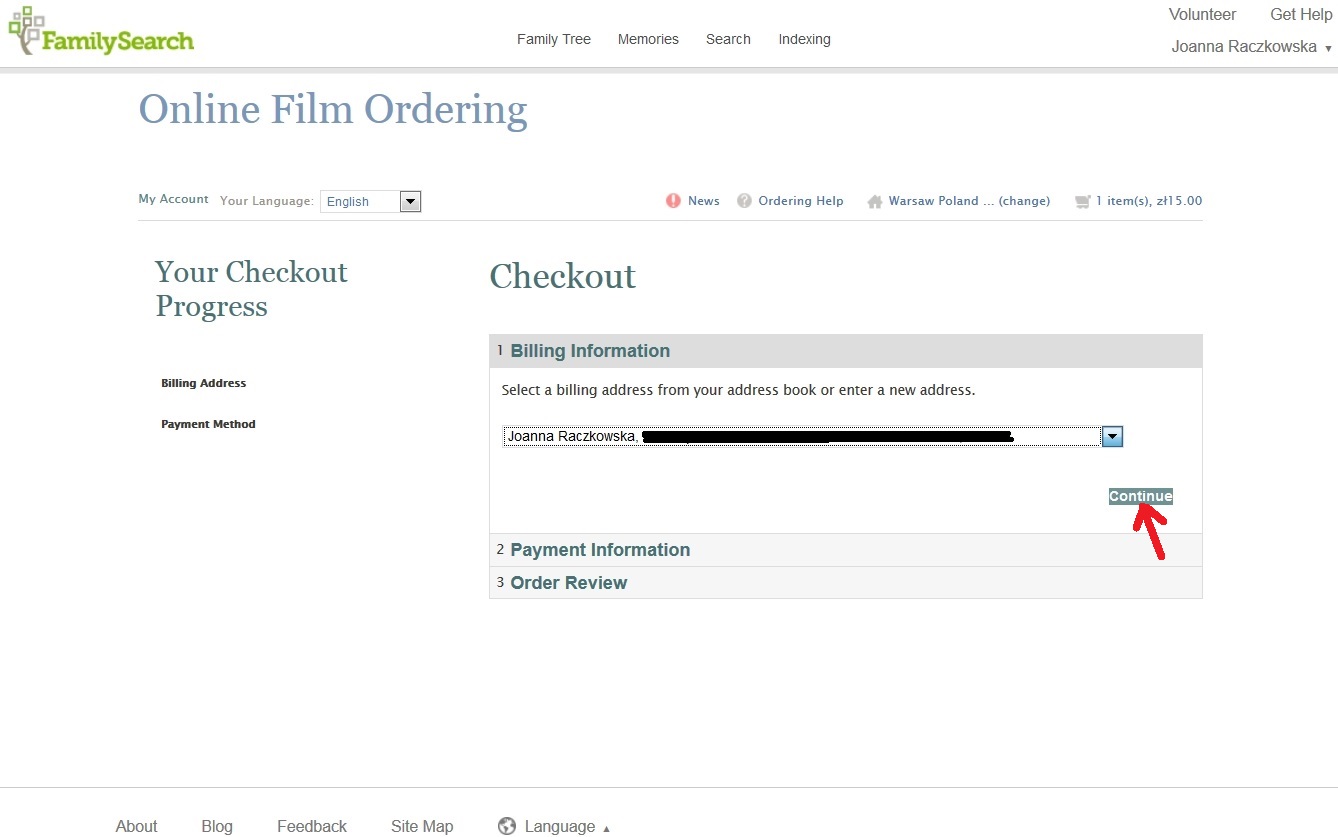Go to the Search menu
The height and width of the screenshot is (837, 1338).
point(728,39)
